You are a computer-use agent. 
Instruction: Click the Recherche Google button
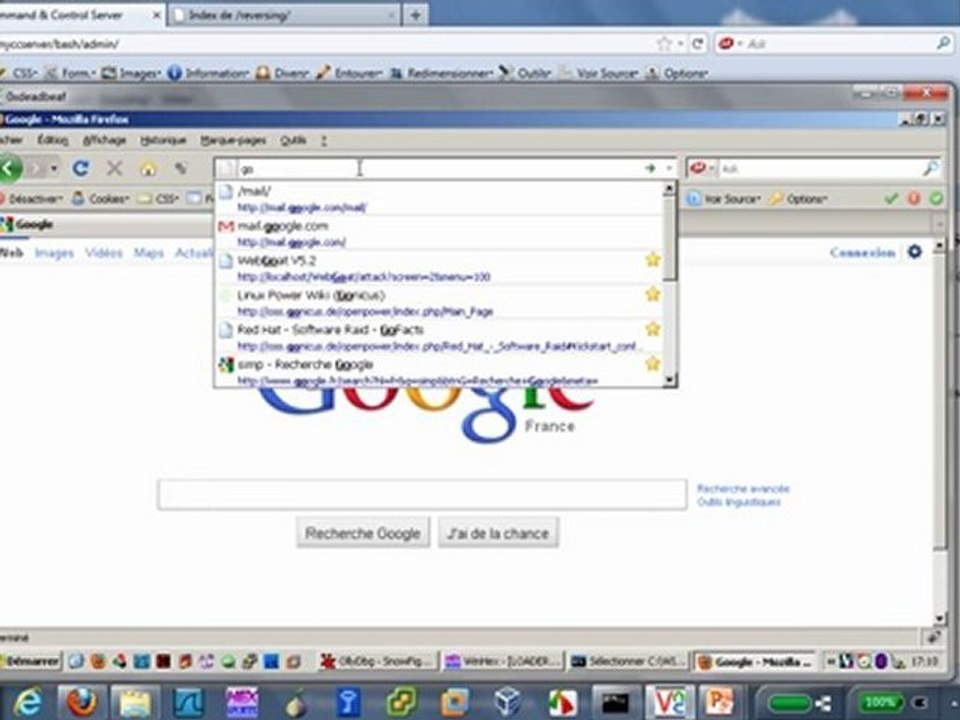click(363, 533)
